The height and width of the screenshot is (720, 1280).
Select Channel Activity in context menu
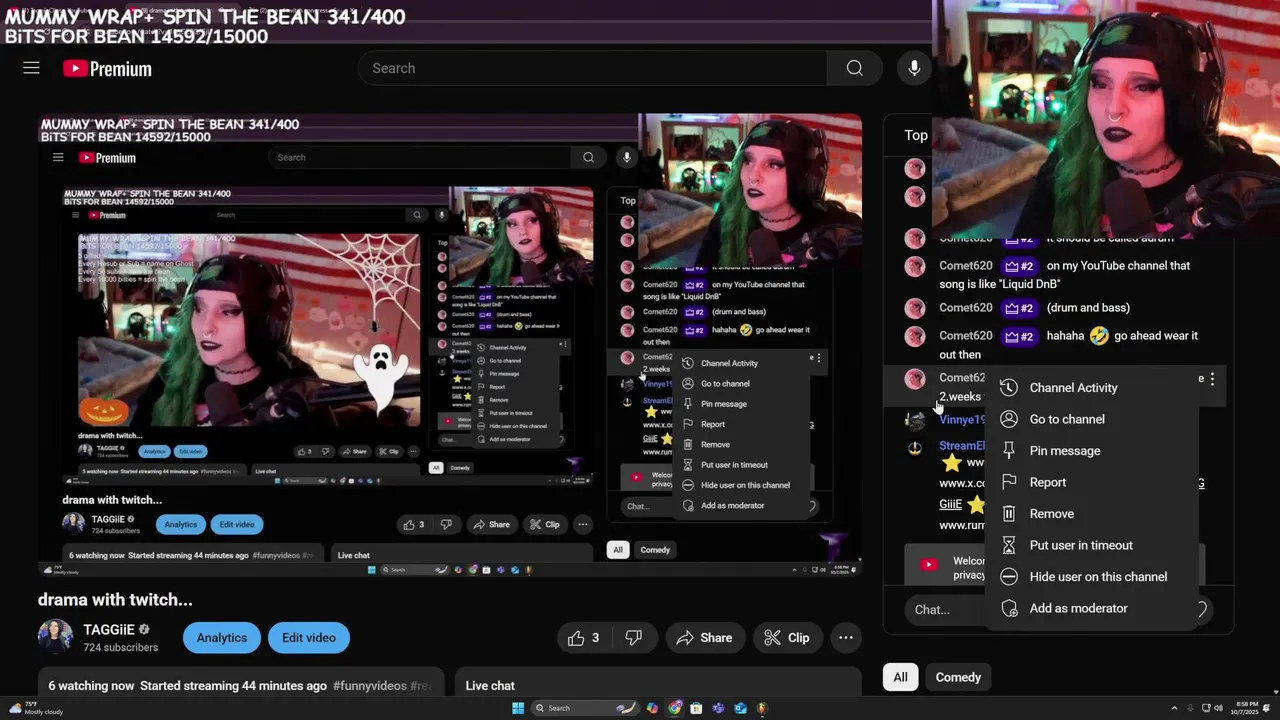[1091, 388]
